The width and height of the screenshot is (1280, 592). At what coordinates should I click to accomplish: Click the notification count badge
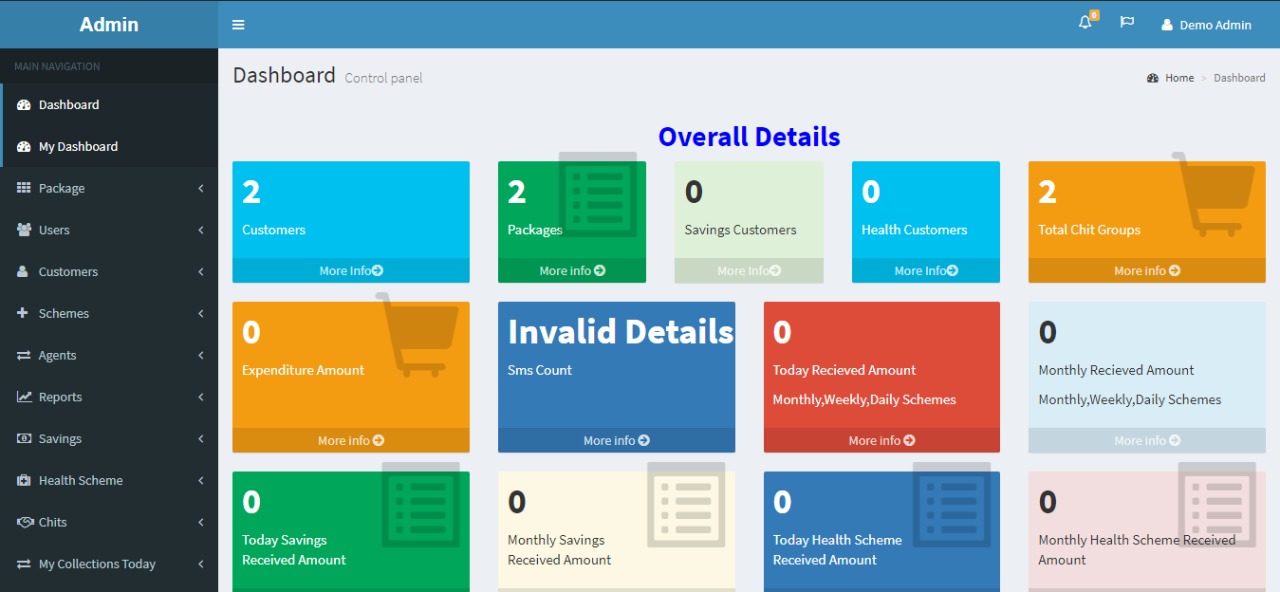click(1093, 14)
